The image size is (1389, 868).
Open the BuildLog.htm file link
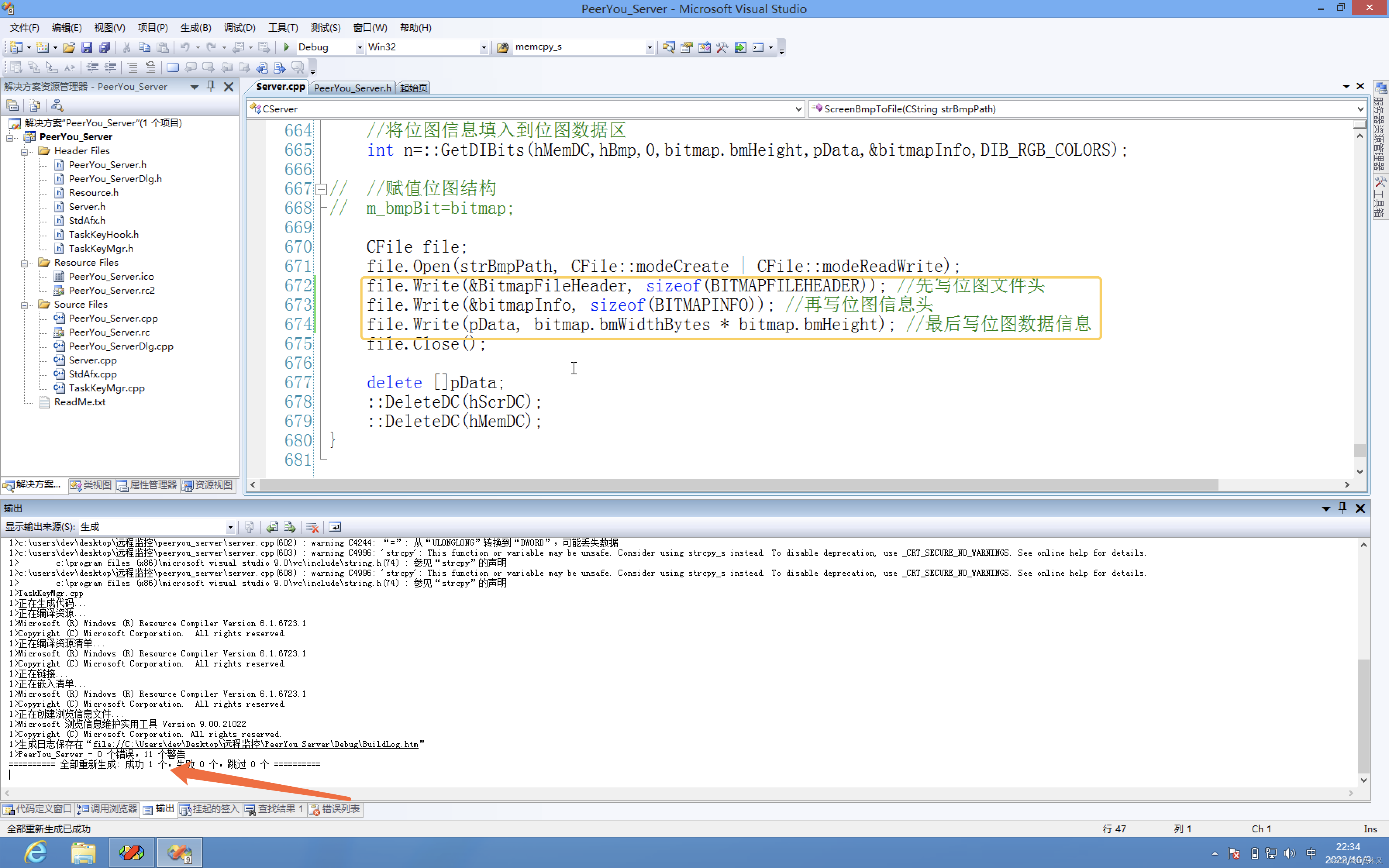[x=255, y=744]
